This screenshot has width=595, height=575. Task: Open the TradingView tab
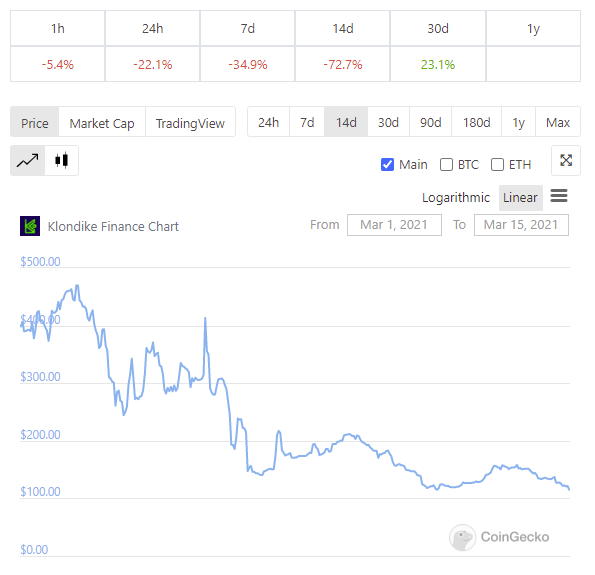coord(190,122)
